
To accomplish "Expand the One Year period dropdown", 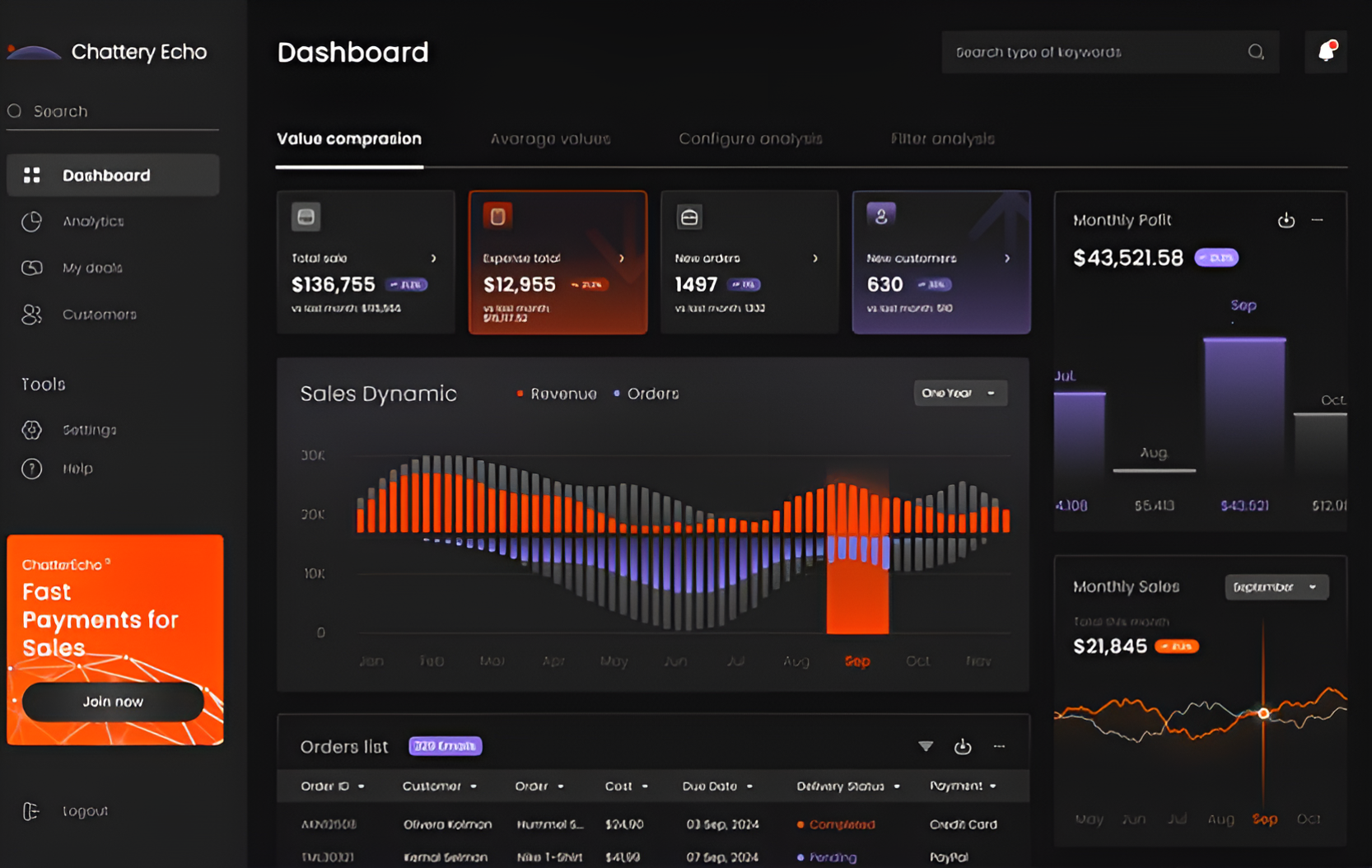I will pos(959,394).
